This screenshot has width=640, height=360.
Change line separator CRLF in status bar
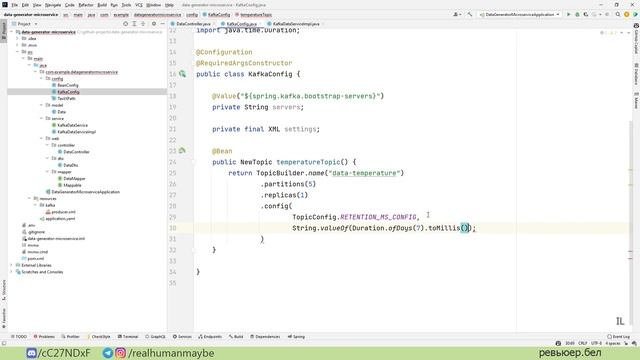point(582,343)
